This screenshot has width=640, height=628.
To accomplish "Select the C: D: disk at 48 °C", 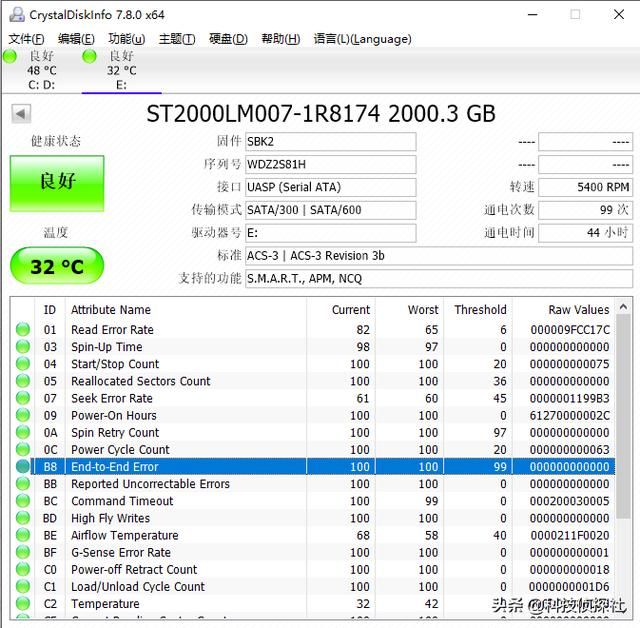I will click(x=41, y=70).
